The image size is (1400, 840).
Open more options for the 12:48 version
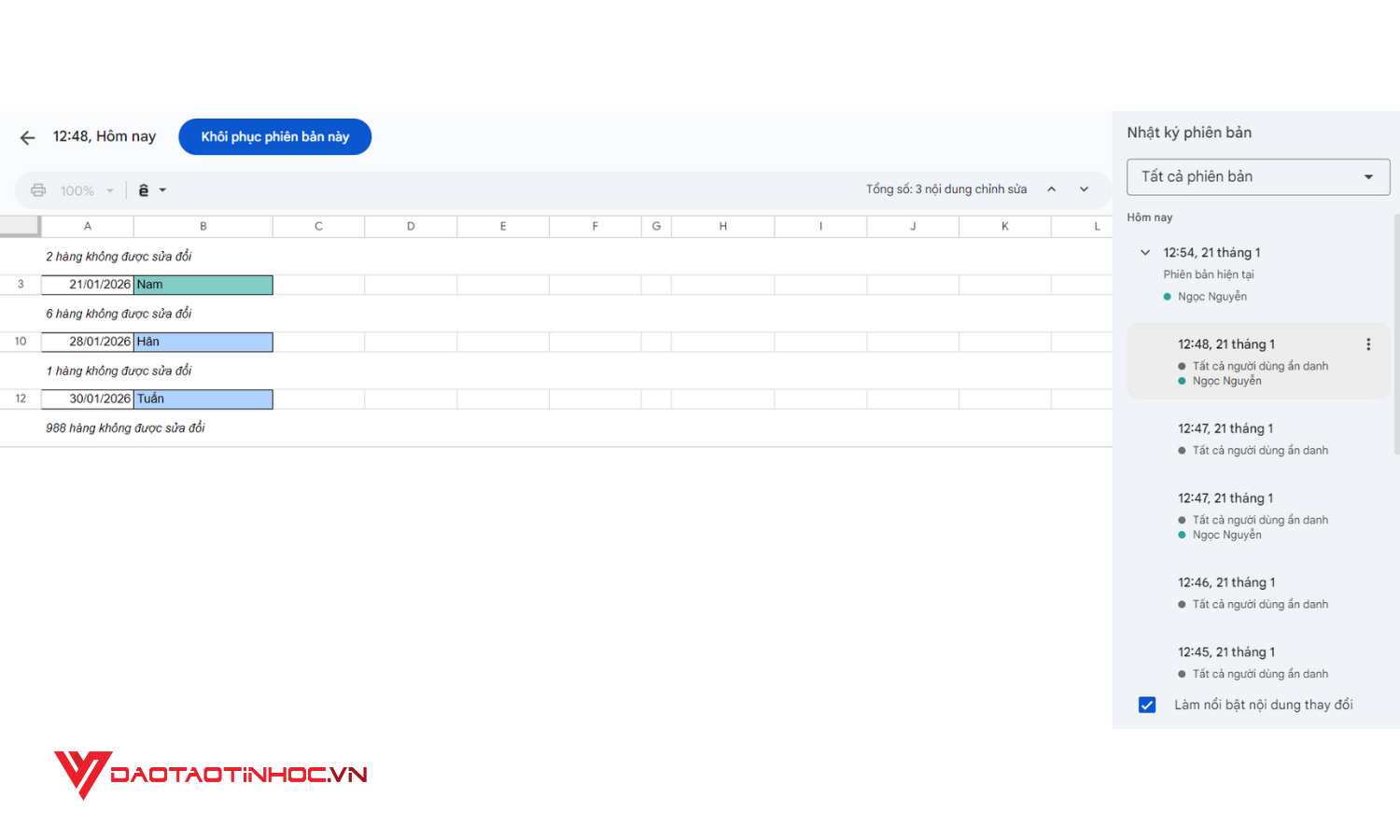pos(1368,343)
